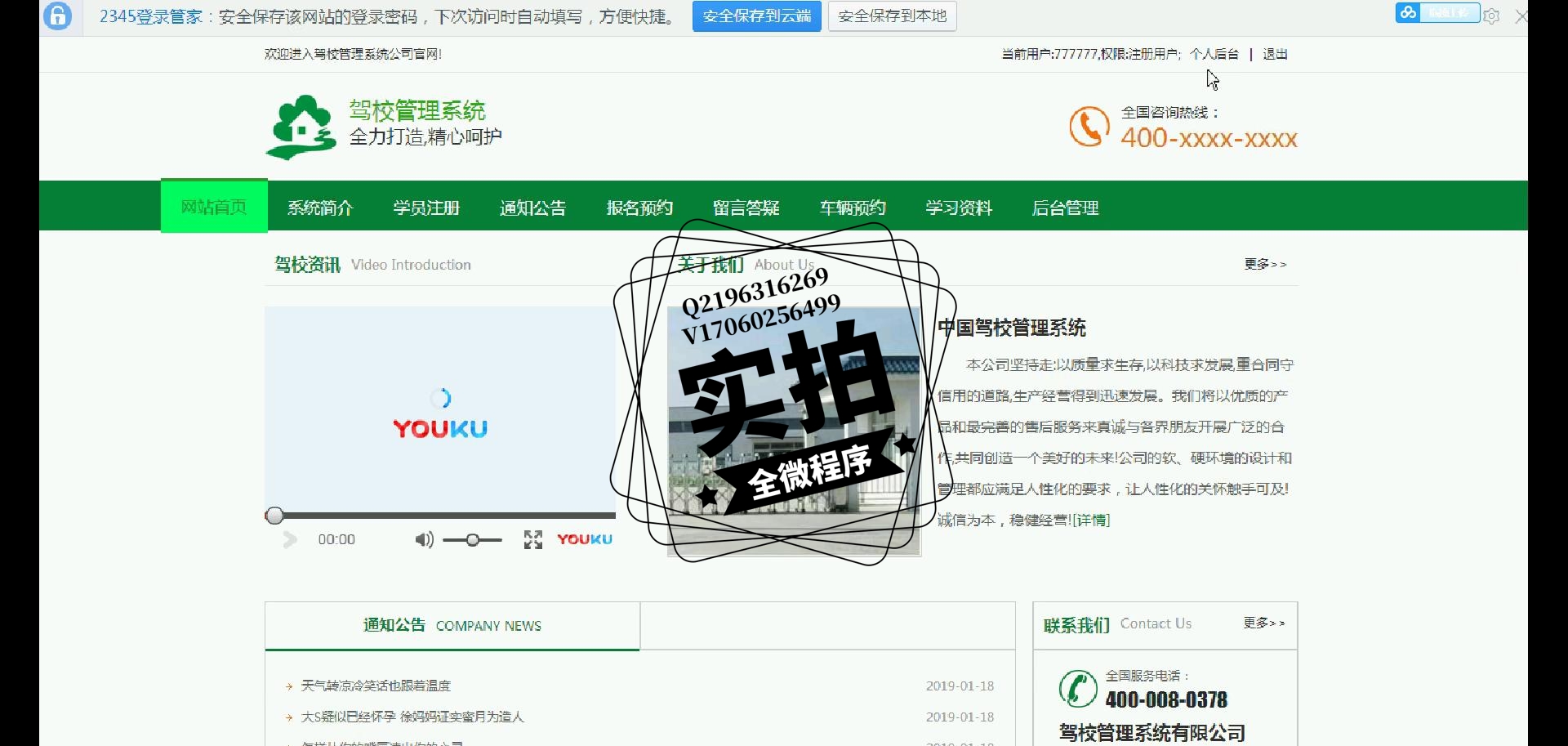
Task: Click the 驾校管理系统 logo title text
Action: pos(417,110)
